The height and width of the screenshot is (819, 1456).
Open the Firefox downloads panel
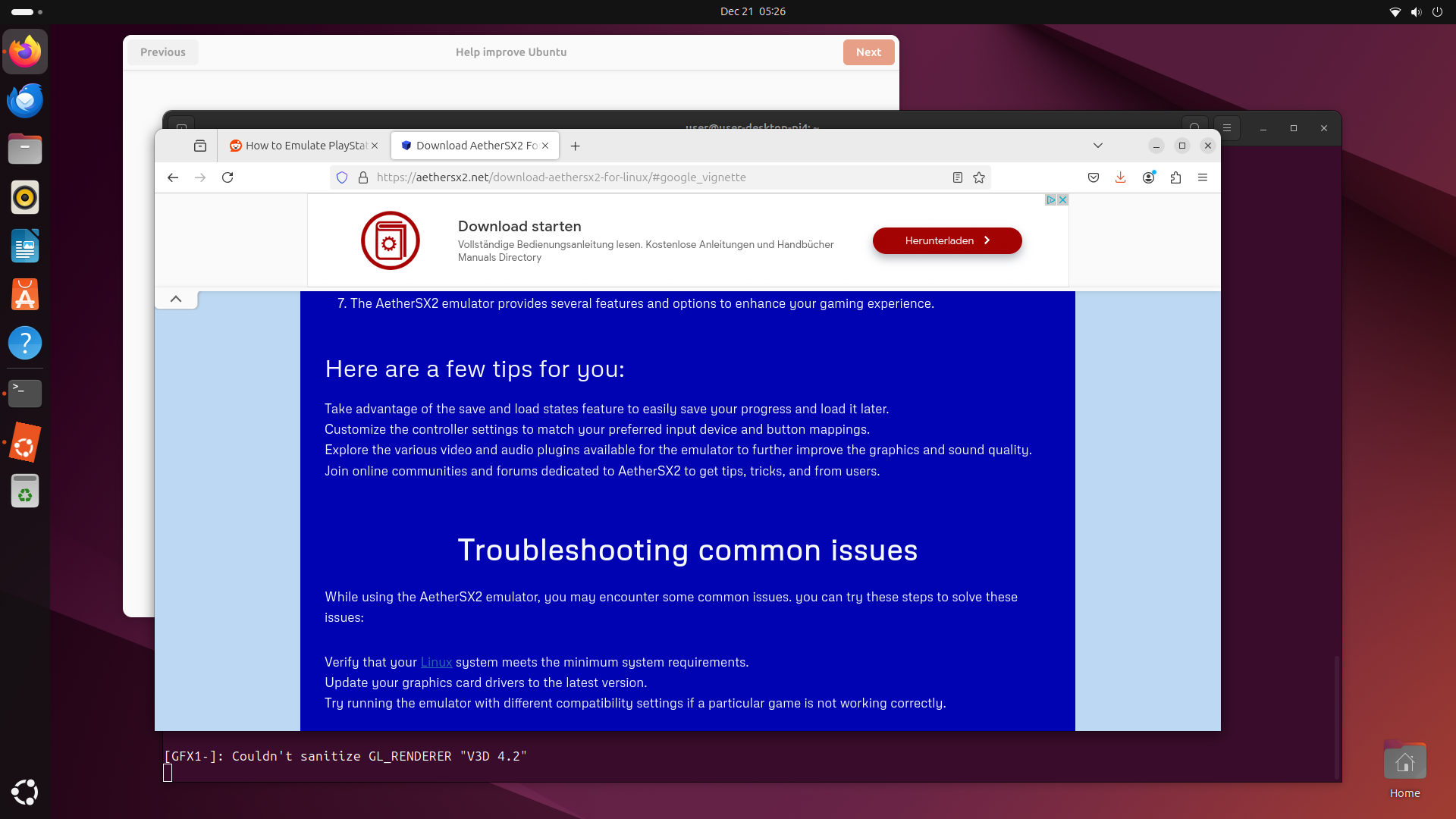pyautogui.click(x=1120, y=177)
